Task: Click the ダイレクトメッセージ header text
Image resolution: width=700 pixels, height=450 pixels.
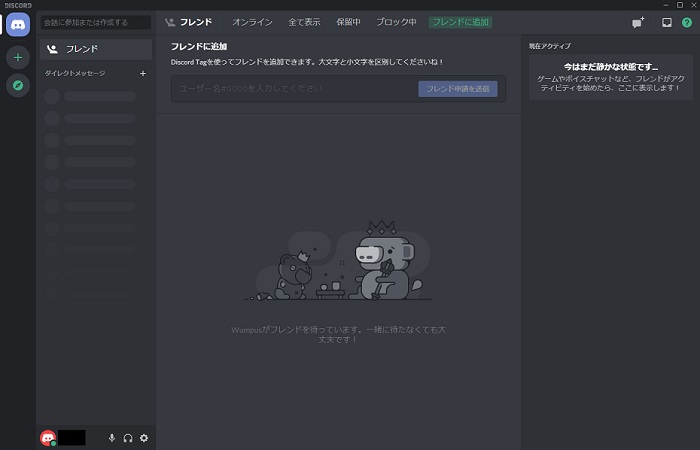Action: [75, 73]
